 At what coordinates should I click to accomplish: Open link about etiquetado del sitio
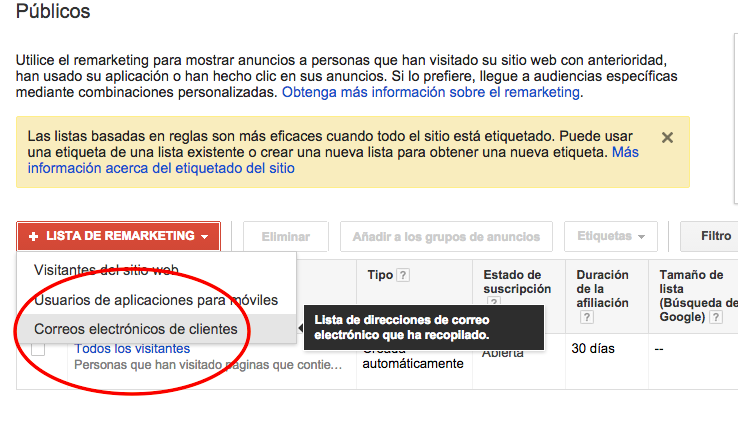161,168
